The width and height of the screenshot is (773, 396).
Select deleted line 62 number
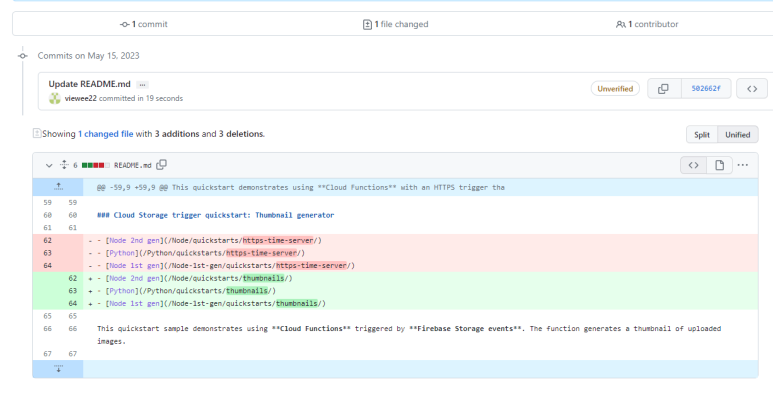tap(47, 240)
